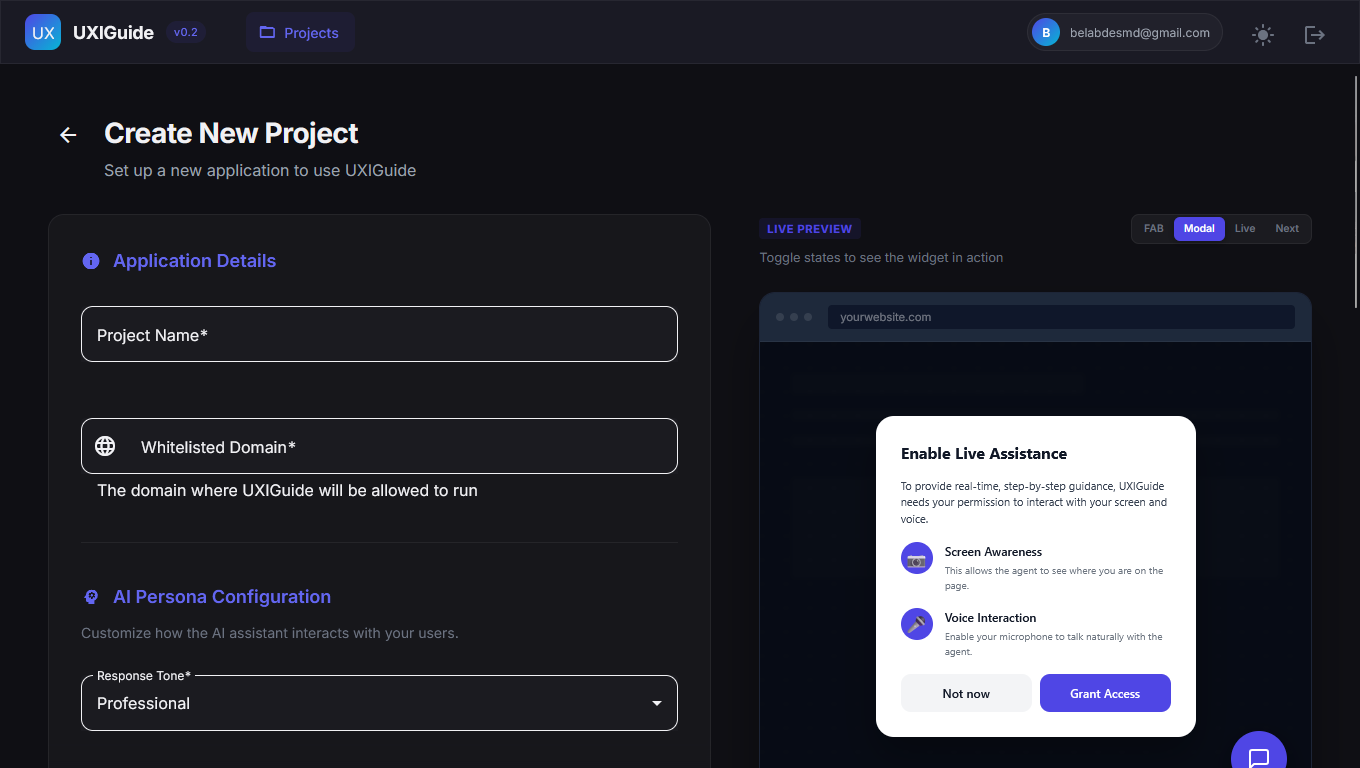Focus the Project Name input field
Viewport: 1360px width, 768px height.
coord(379,334)
